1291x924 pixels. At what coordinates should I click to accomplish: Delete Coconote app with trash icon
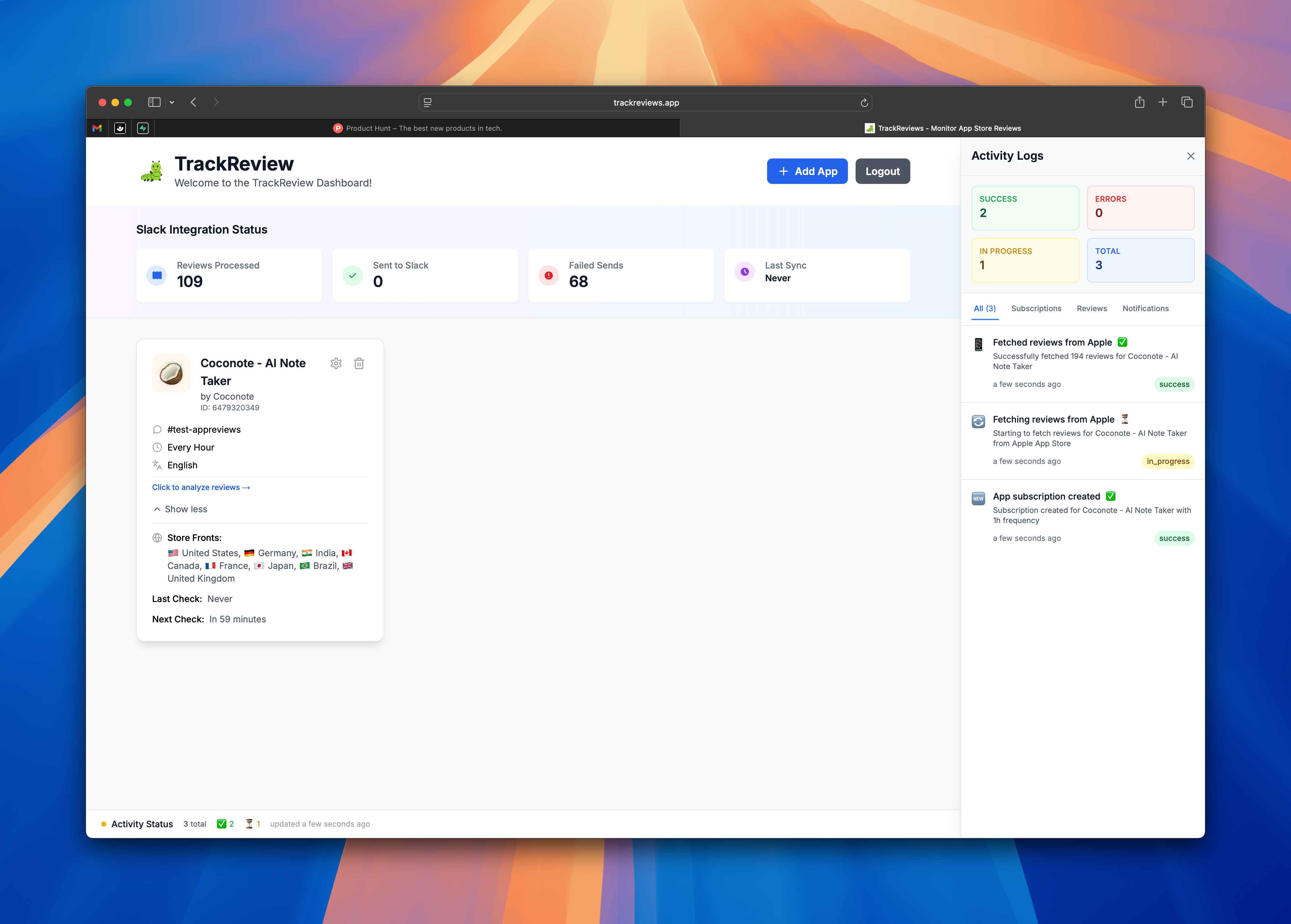pyautogui.click(x=359, y=364)
